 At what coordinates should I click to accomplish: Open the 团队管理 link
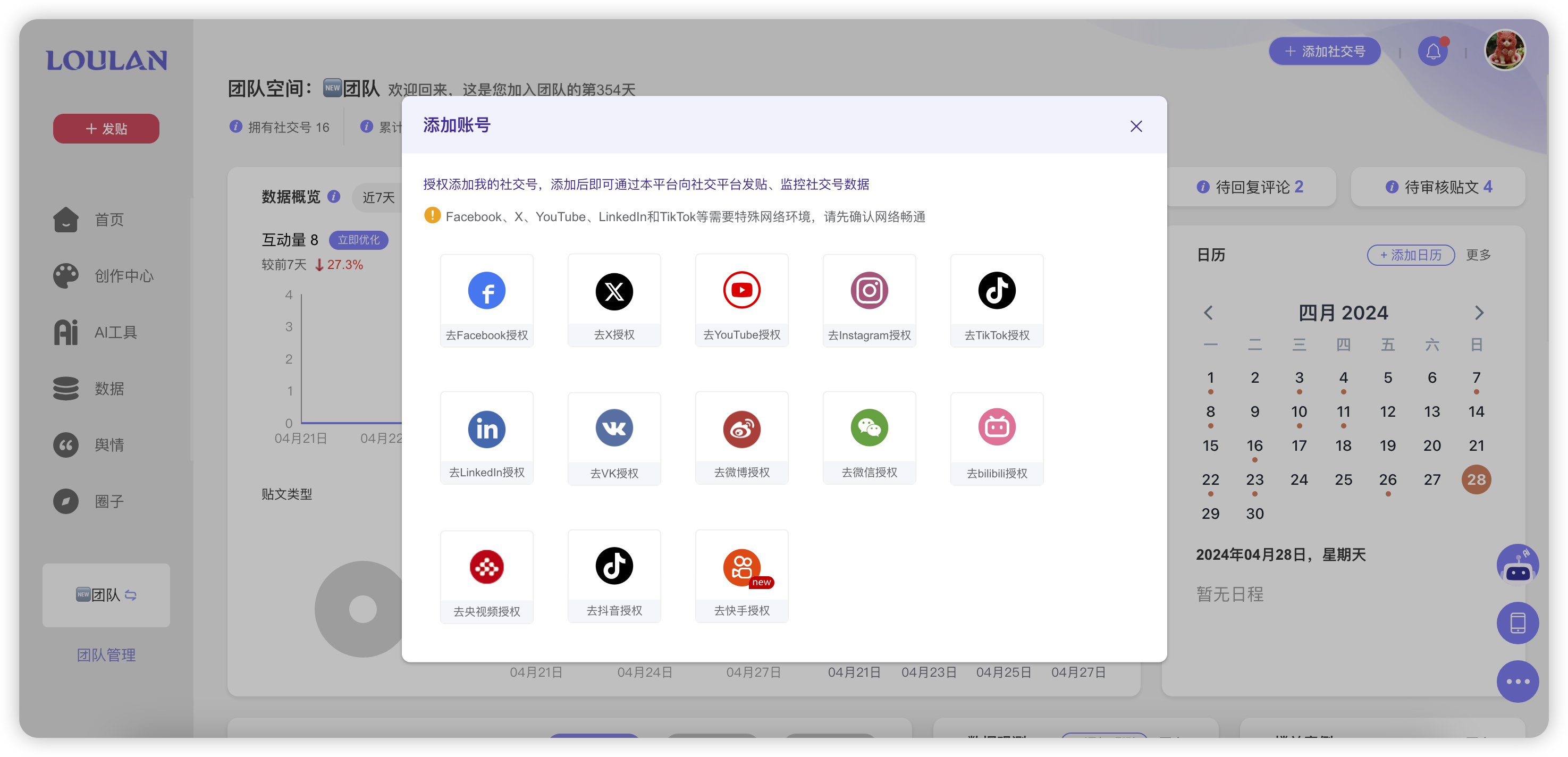tap(106, 655)
